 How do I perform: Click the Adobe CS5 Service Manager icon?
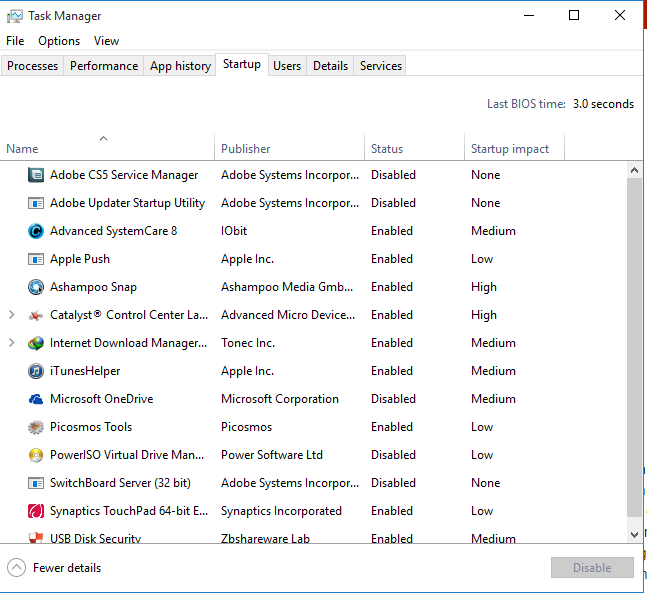click(x=36, y=175)
